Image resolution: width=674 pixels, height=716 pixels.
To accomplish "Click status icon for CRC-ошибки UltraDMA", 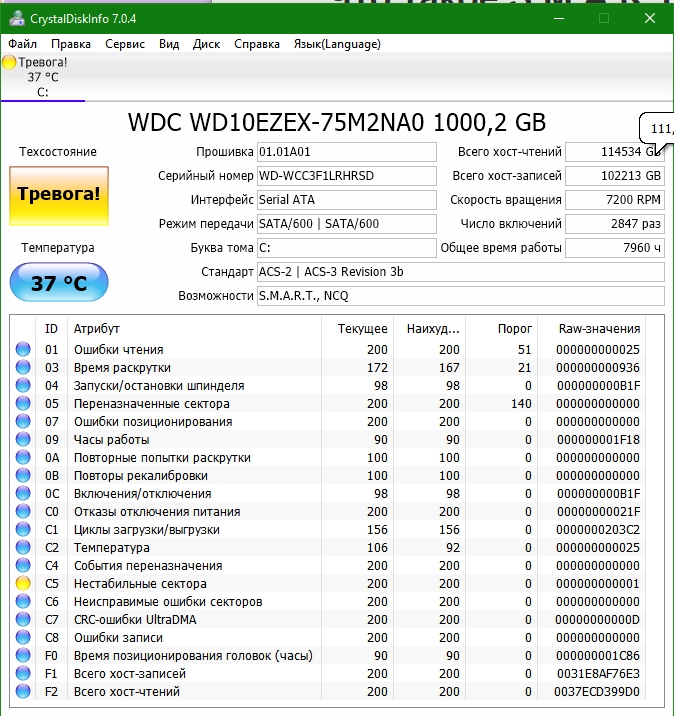I will tap(23, 619).
